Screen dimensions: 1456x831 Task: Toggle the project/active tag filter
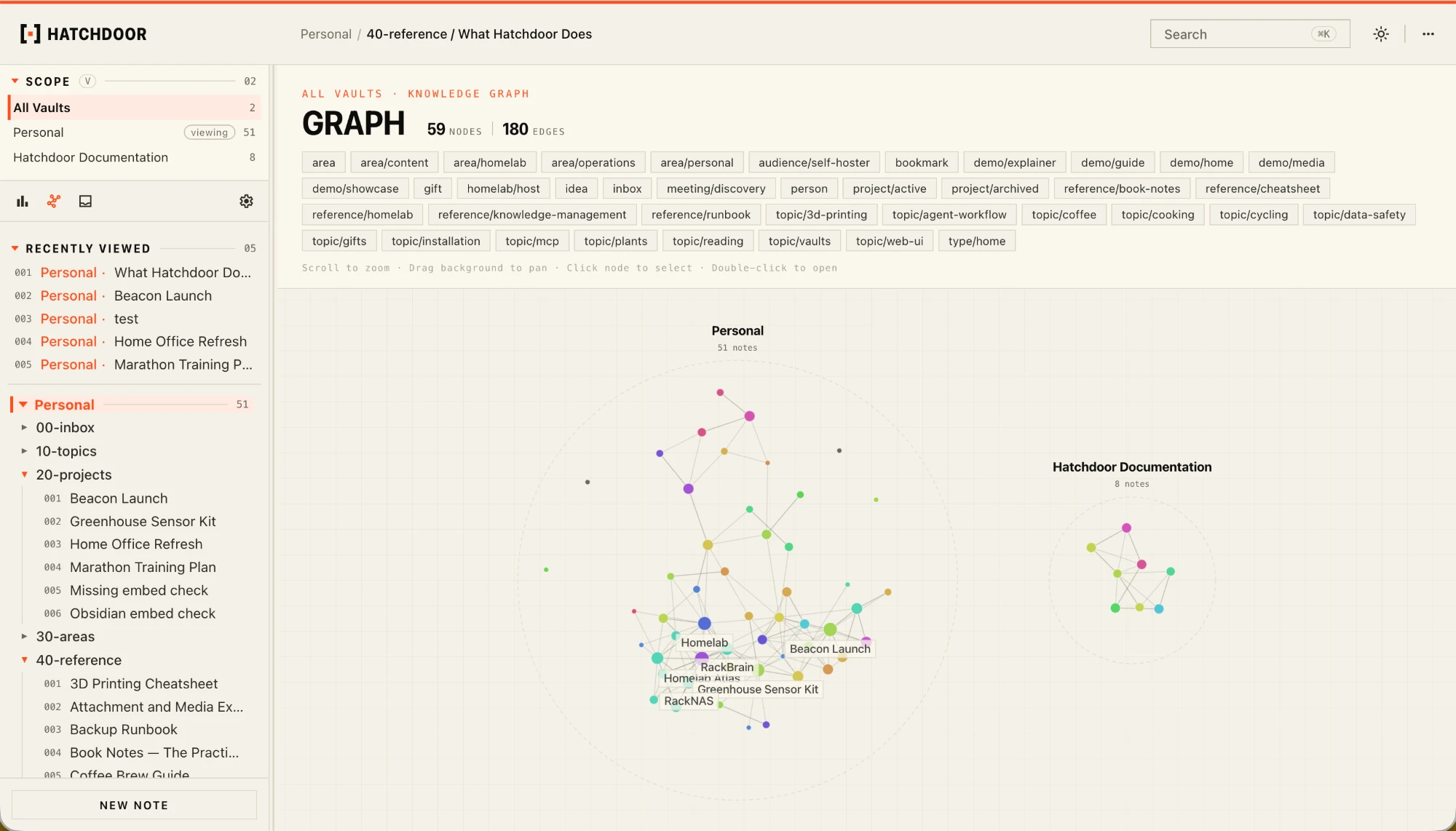coord(889,189)
